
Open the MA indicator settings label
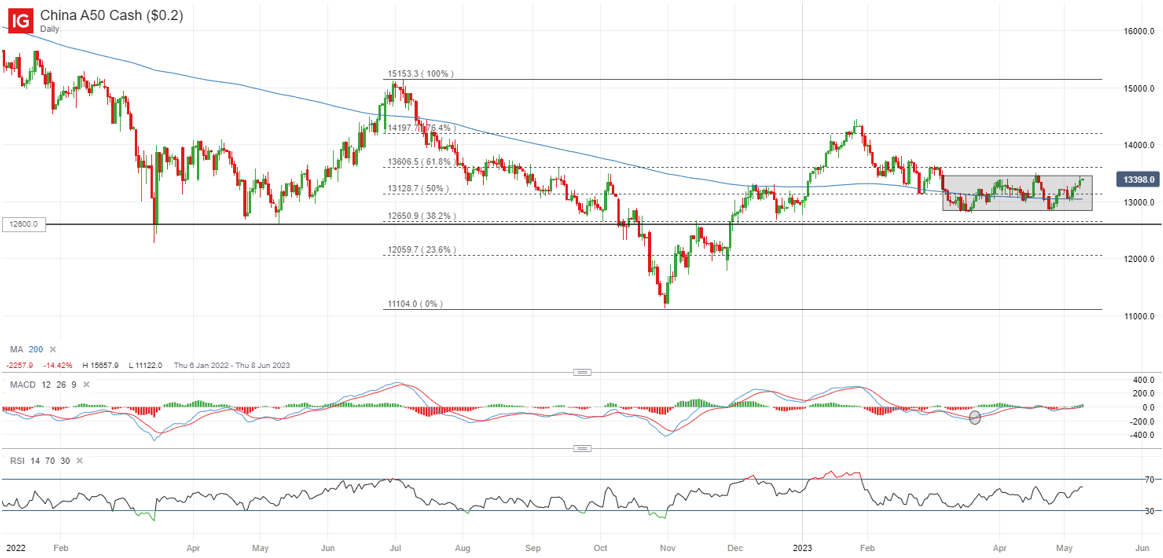(15, 349)
